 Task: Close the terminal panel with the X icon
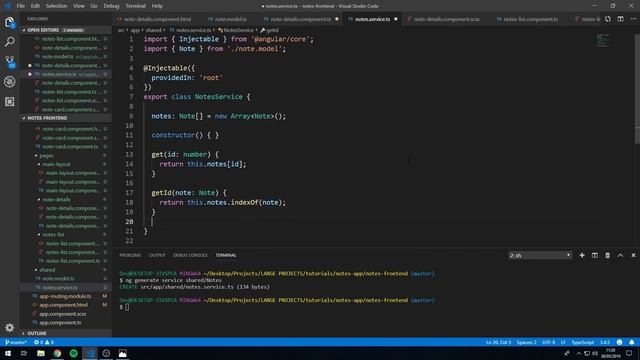click(633, 255)
